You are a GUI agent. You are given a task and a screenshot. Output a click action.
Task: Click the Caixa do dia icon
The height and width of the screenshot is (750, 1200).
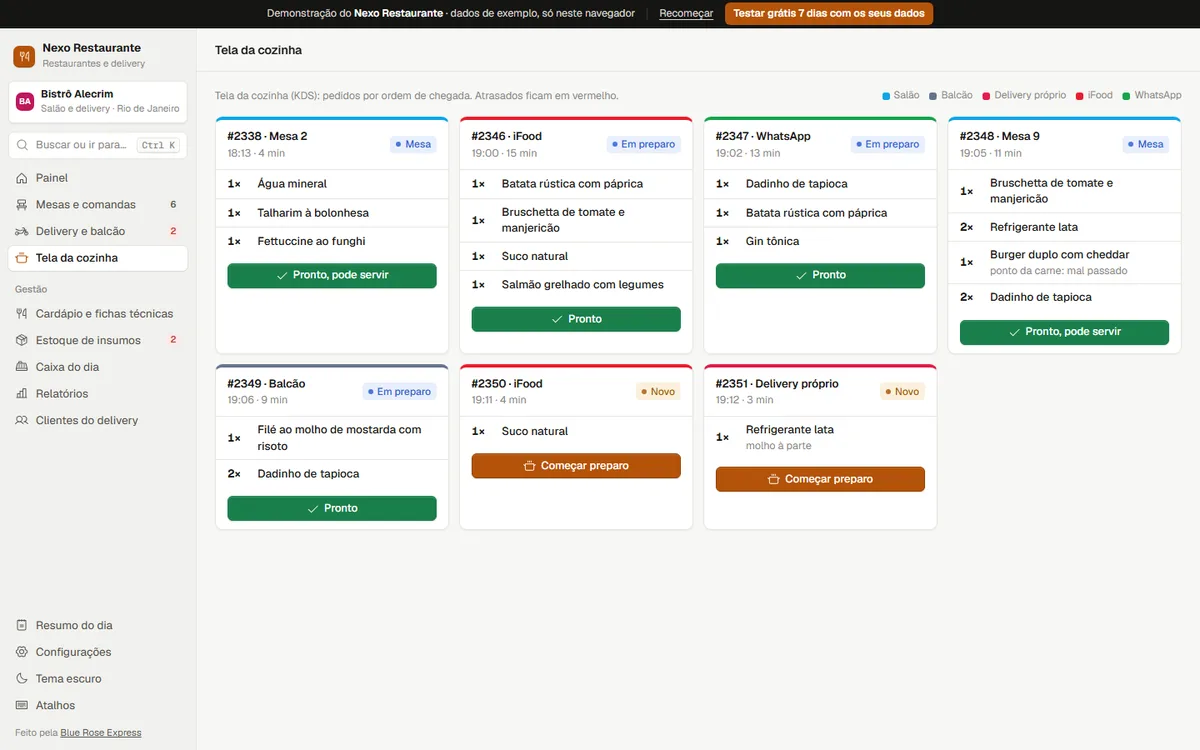tap(22, 367)
